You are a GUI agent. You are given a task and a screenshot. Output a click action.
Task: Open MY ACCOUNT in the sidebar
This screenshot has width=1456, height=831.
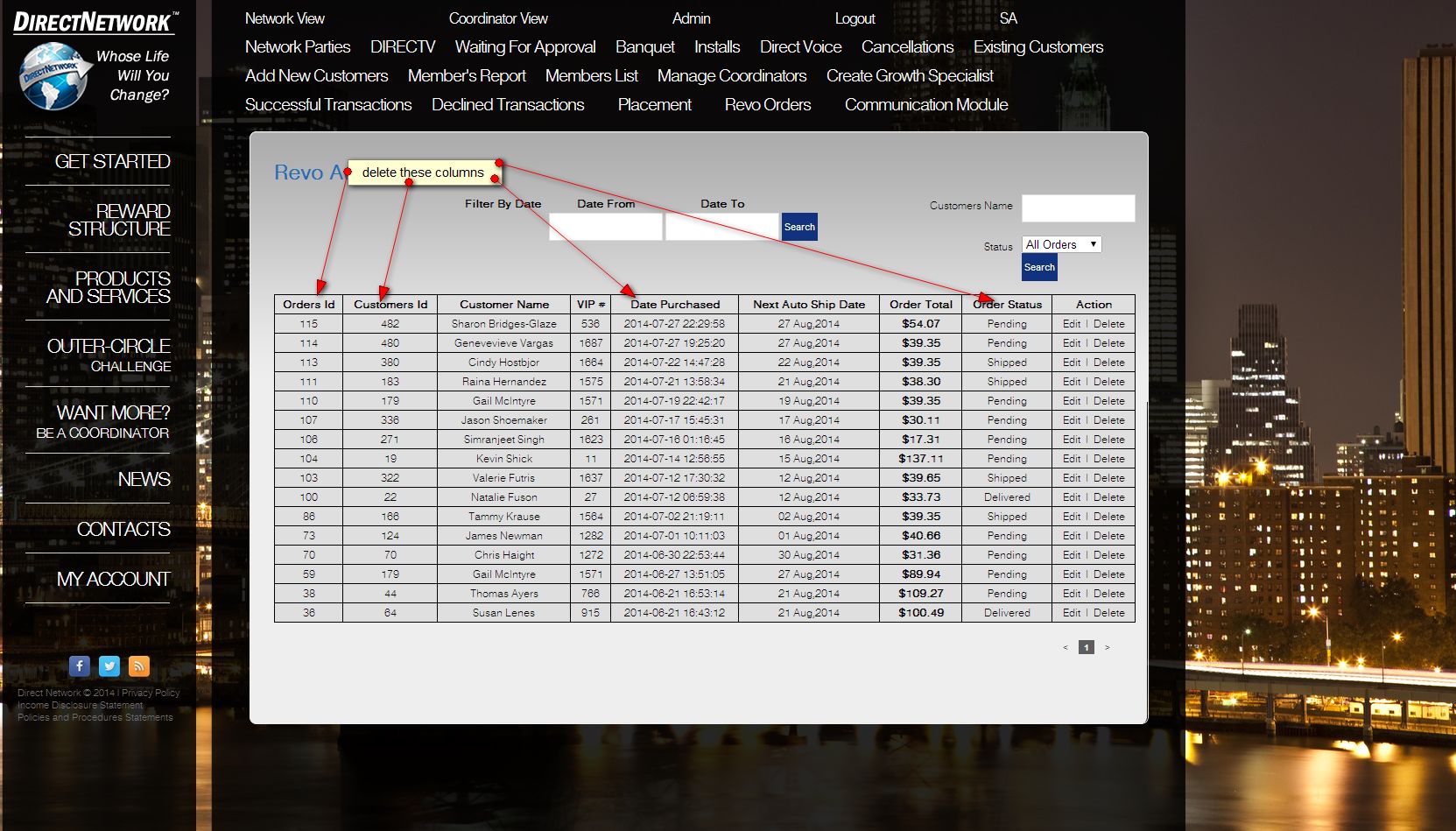(114, 580)
